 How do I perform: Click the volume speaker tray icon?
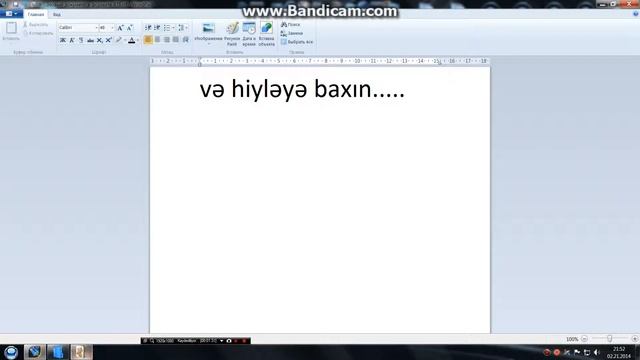(x=597, y=352)
